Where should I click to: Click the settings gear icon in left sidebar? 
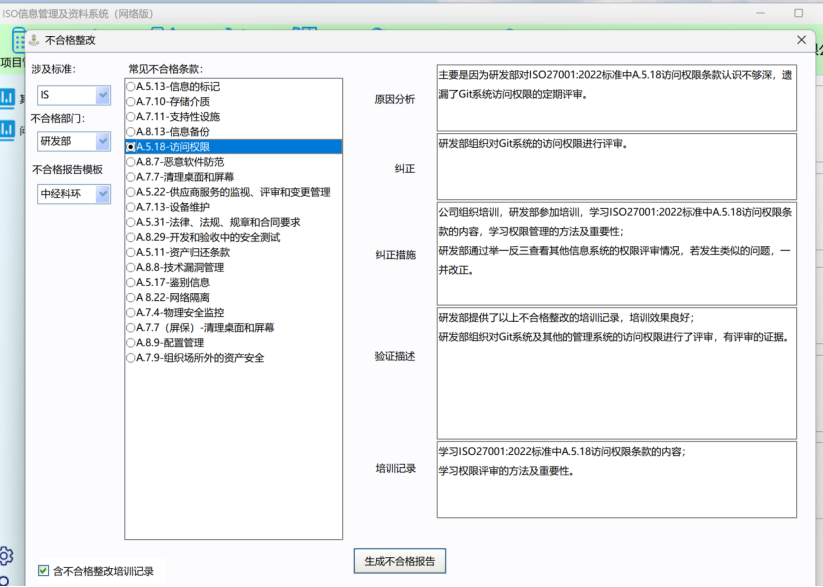pyautogui.click(x=6, y=555)
